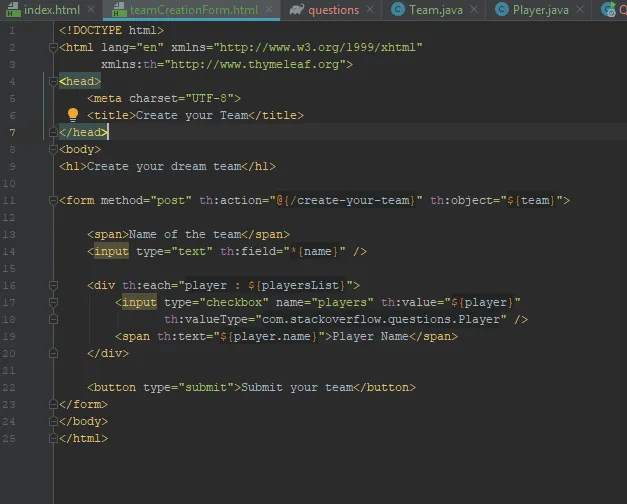Image resolution: width=627 pixels, height=504 pixels.
Task: Close the Team.java tab
Action: [474, 9]
